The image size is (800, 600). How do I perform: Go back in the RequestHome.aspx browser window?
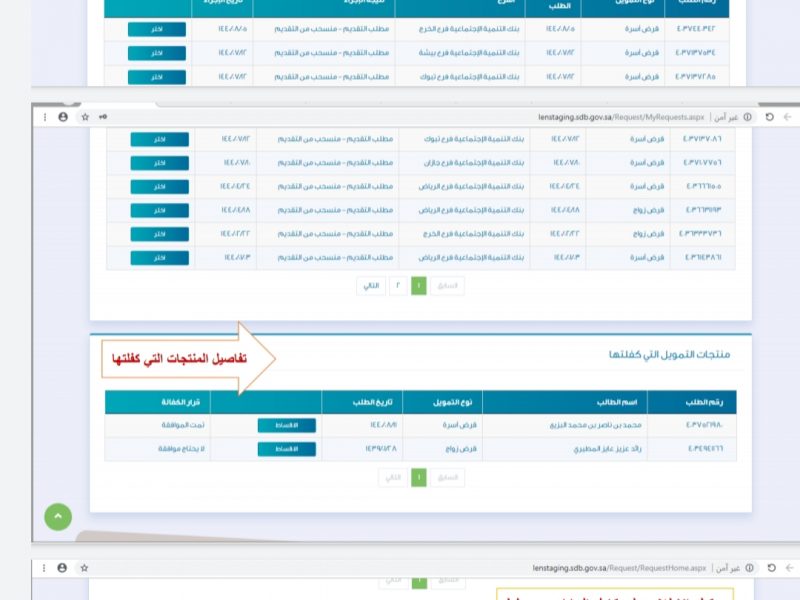[789, 568]
